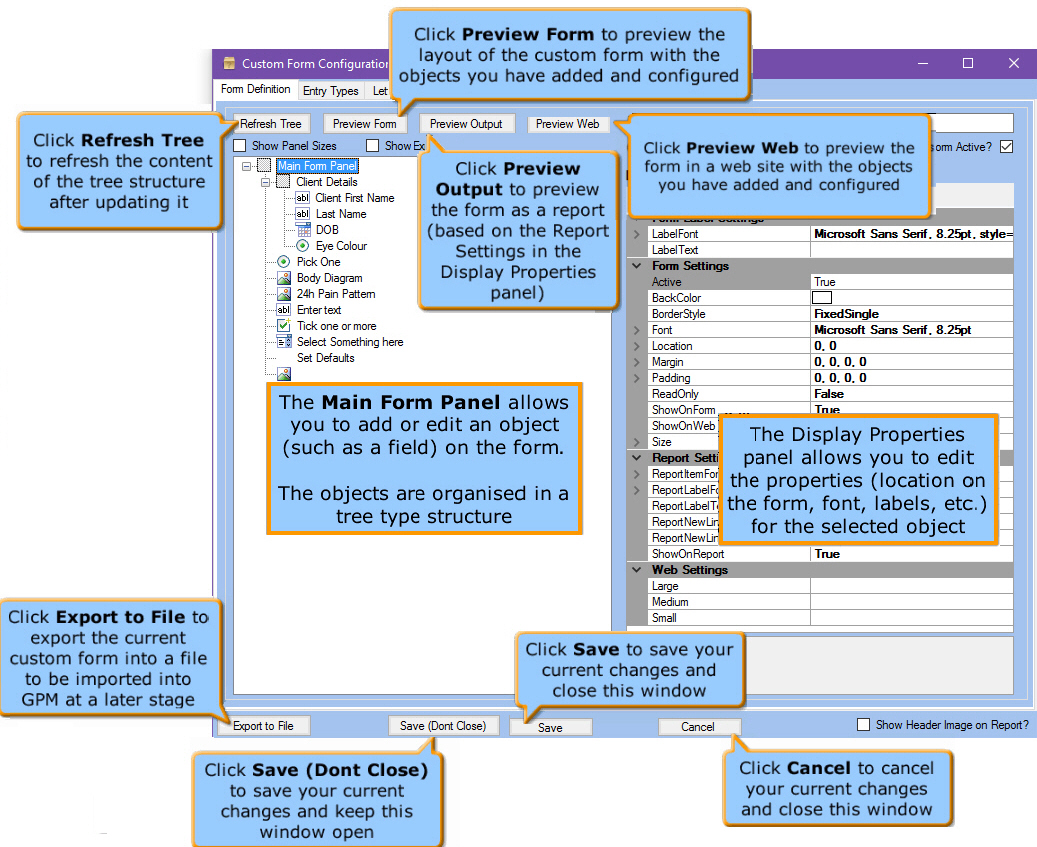
Task: Select the Body Diagram image icon
Action: (x=284, y=278)
